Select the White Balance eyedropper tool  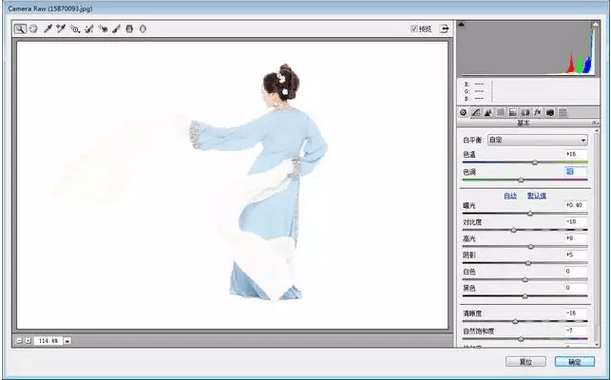tap(48, 28)
